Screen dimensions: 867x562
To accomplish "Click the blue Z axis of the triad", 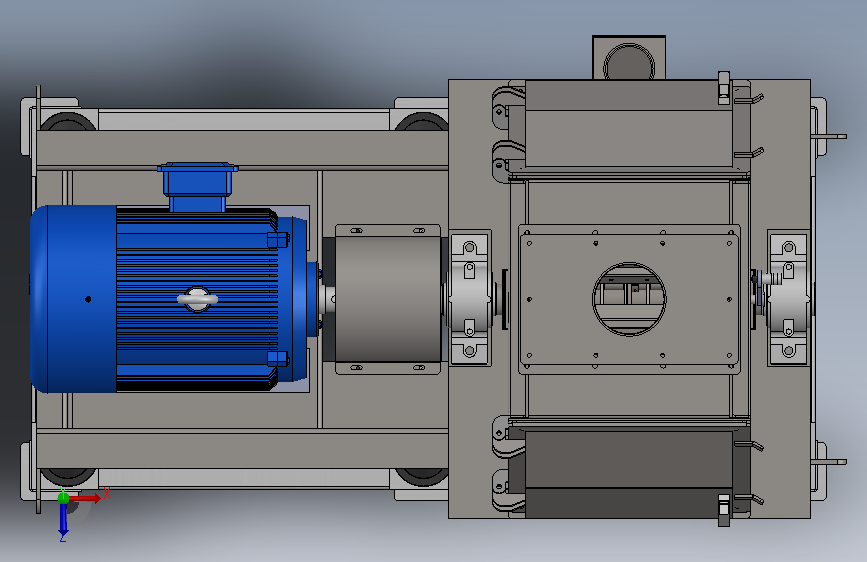I will (x=63, y=519).
